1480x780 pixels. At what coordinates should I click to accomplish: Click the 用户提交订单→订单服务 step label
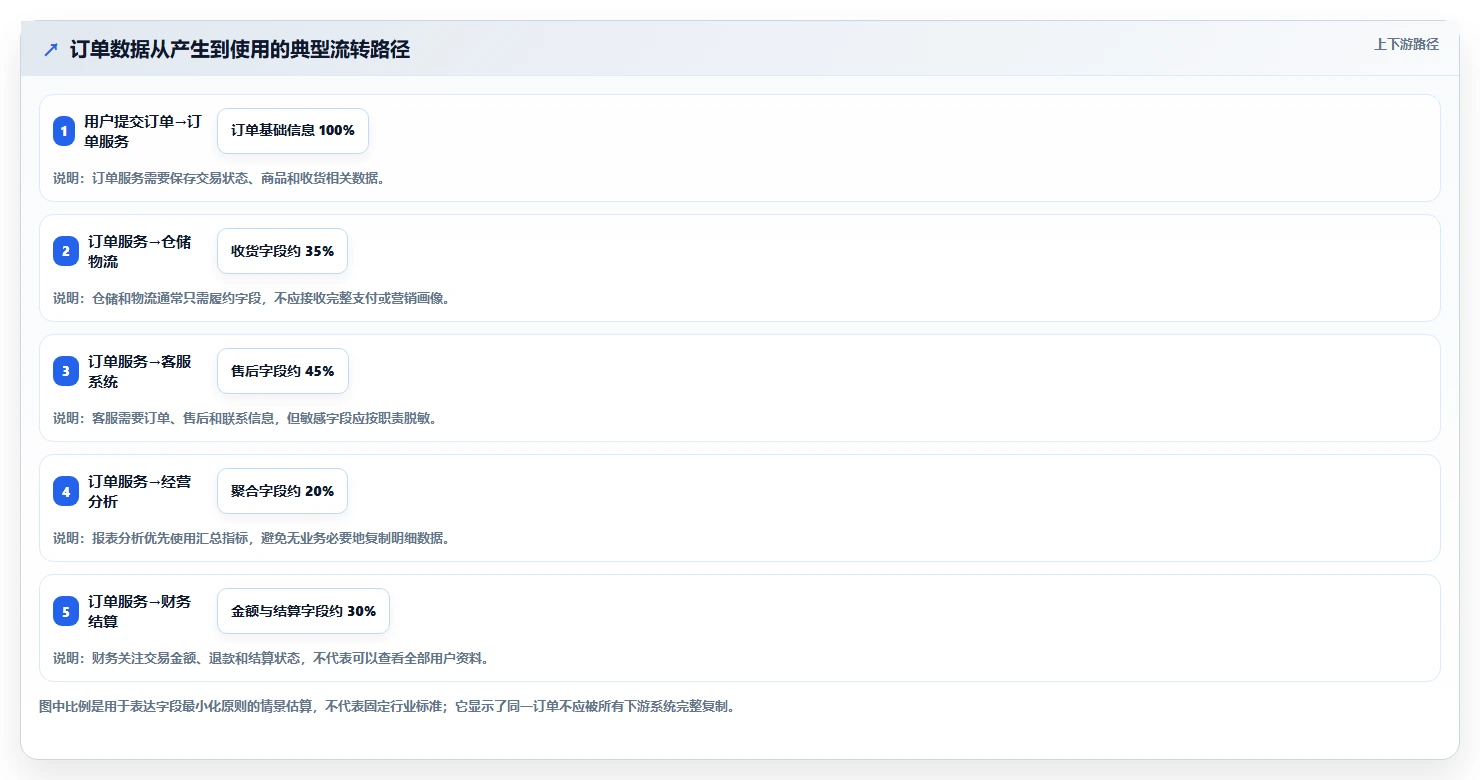coord(144,131)
